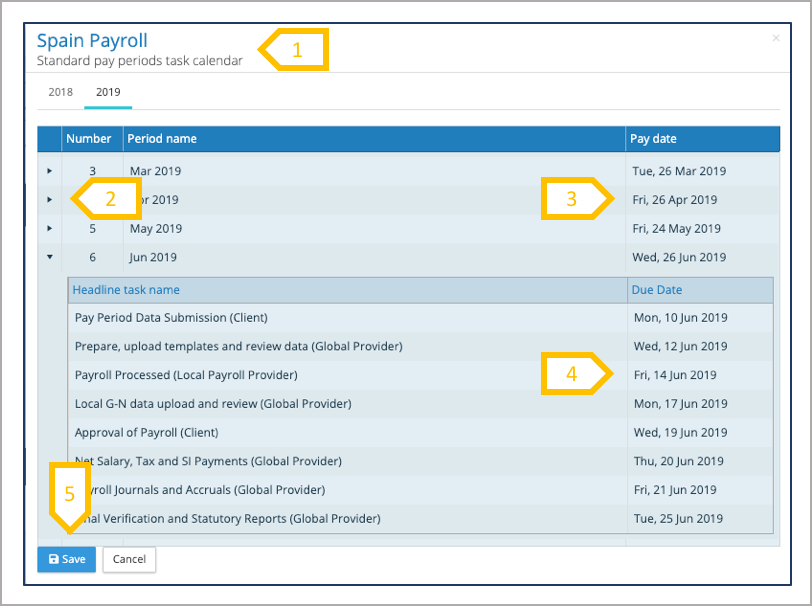
Task: Collapse the Jun 2019 period row
Action: coord(50,257)
